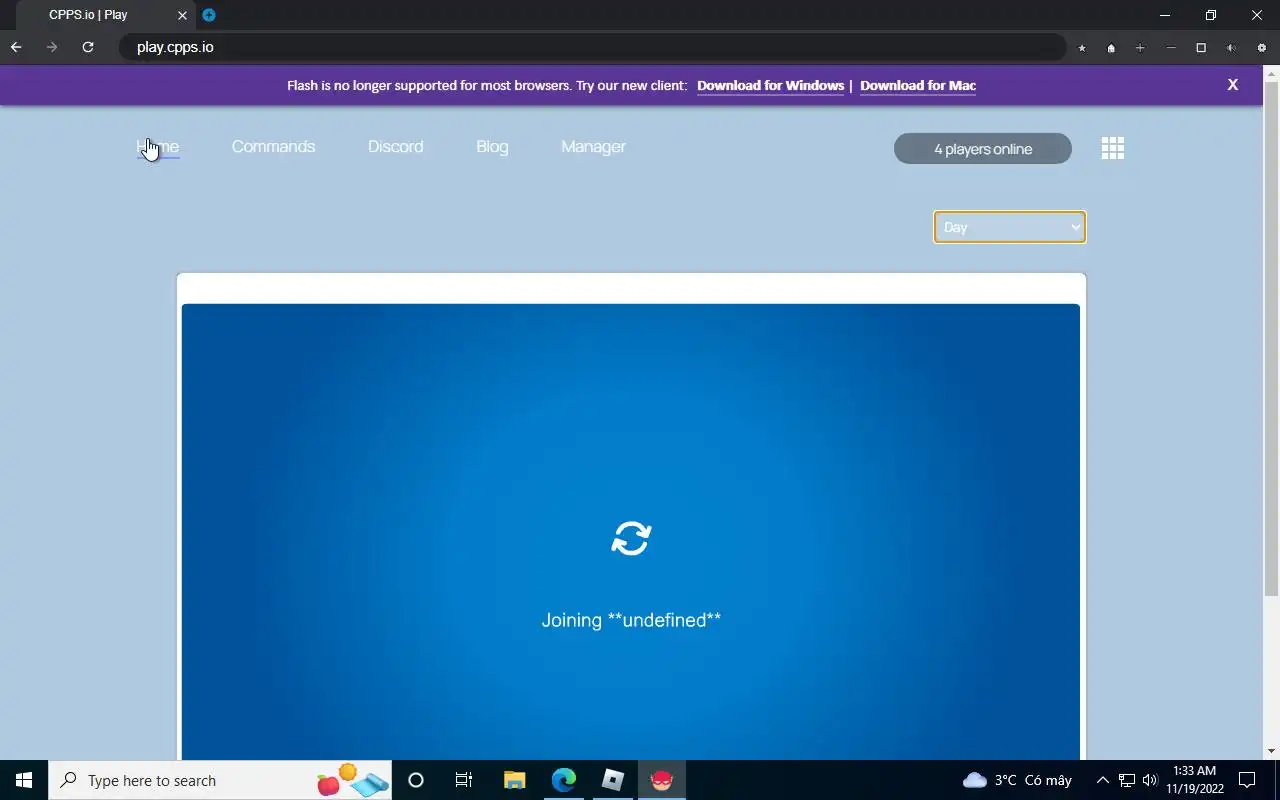This screenshot has height=800, width=1280.
Task: Open a new tab with plus button
Action: pos(209,15)
